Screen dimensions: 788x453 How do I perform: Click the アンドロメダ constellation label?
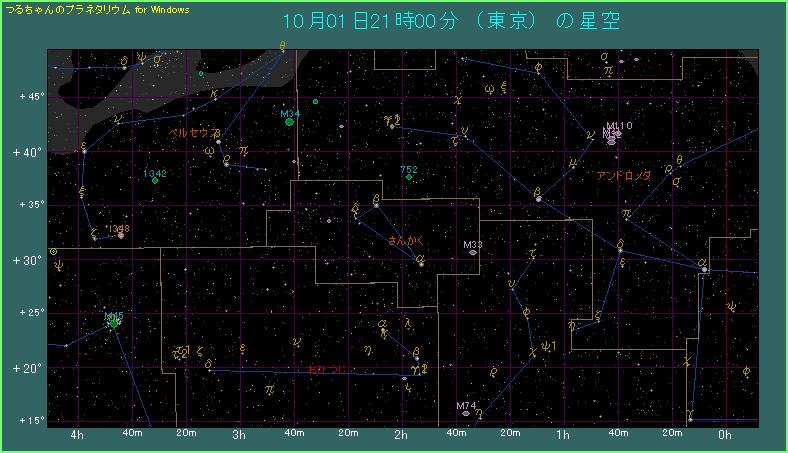click(623, 175)
